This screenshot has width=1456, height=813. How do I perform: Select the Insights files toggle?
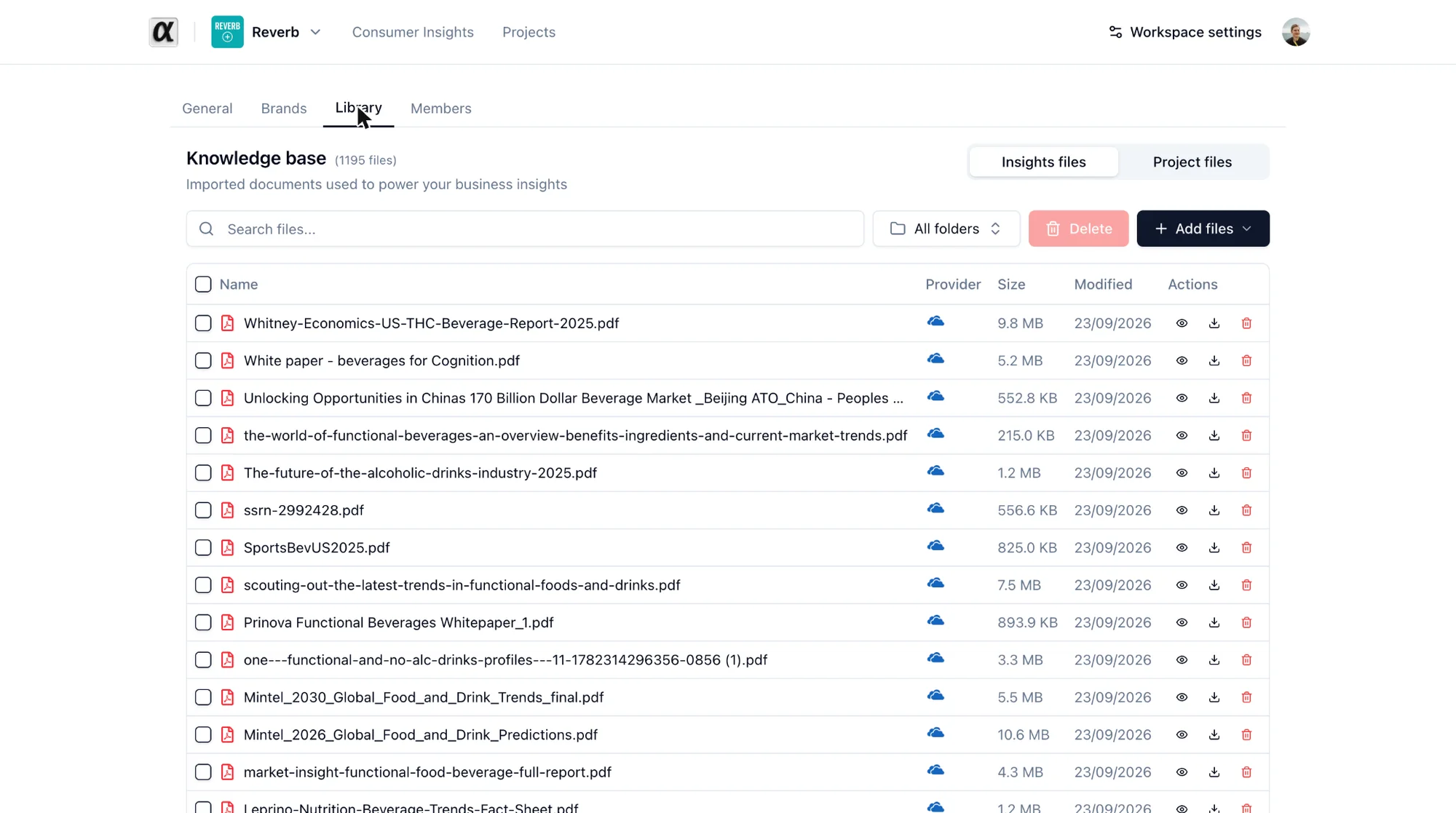pos(1043,162)
